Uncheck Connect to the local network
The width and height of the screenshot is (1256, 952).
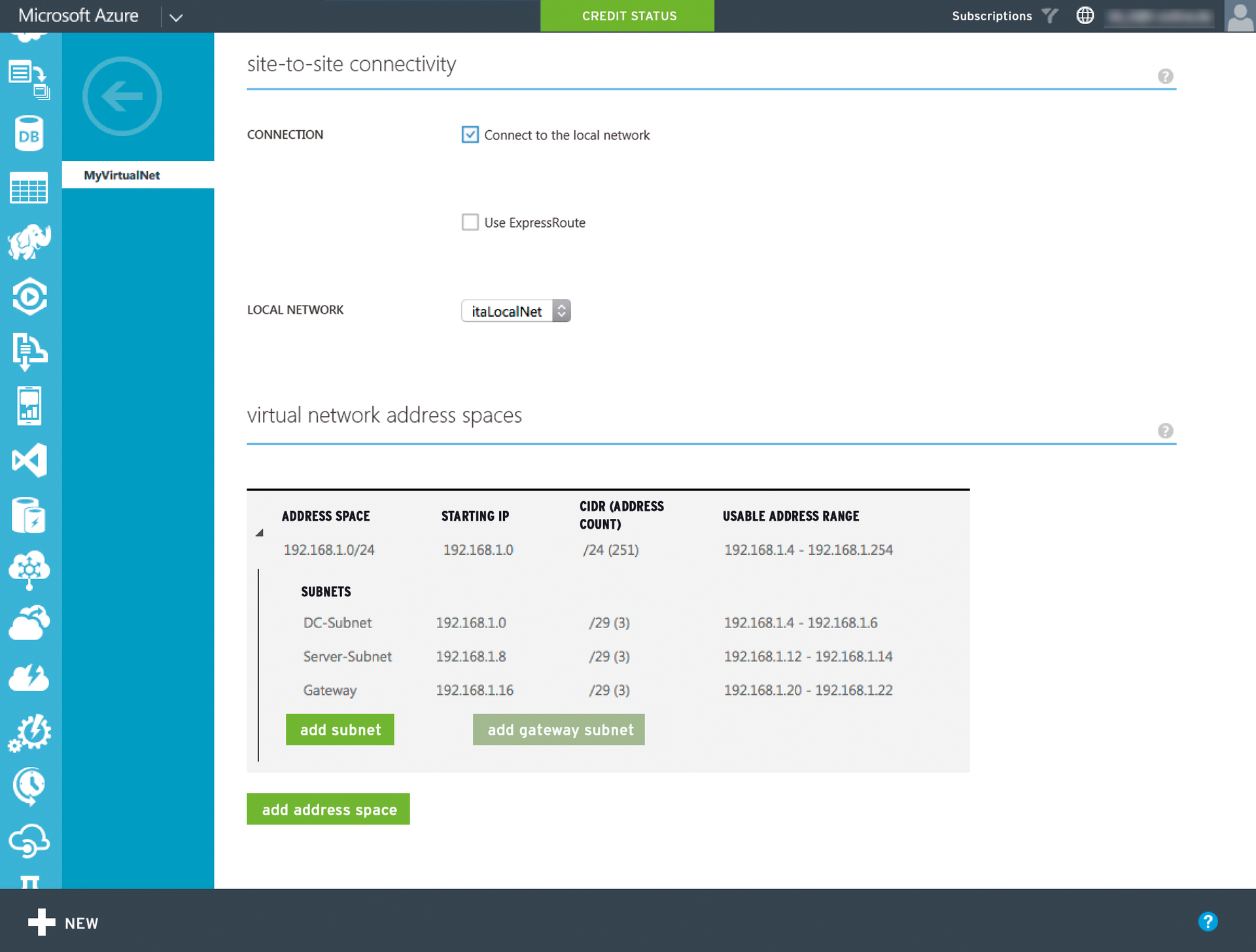[x=470, y=135]
